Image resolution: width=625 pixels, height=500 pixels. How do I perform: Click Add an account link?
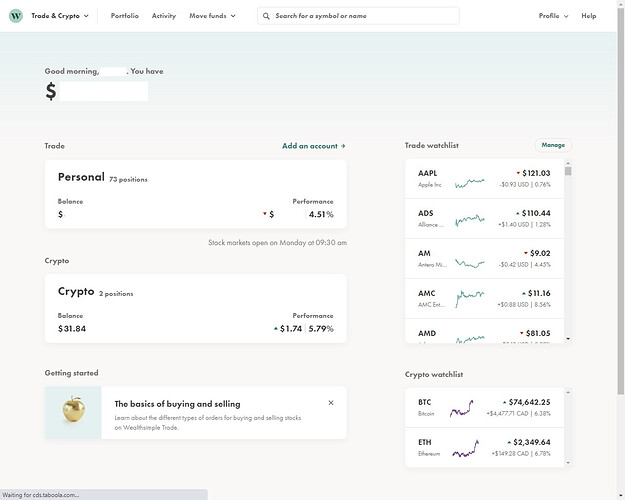pos(314,146)
